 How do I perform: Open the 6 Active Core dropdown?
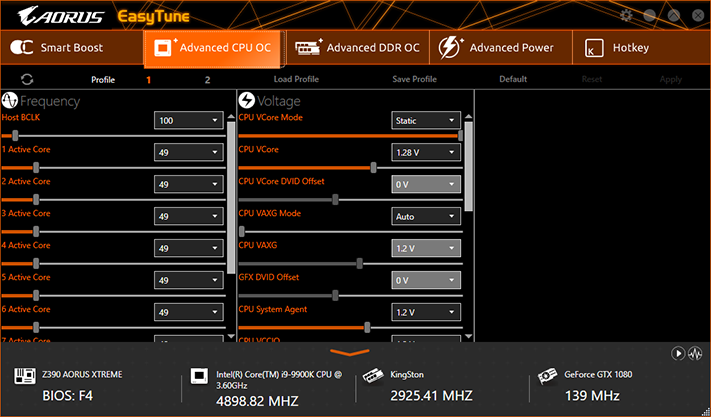189,312
